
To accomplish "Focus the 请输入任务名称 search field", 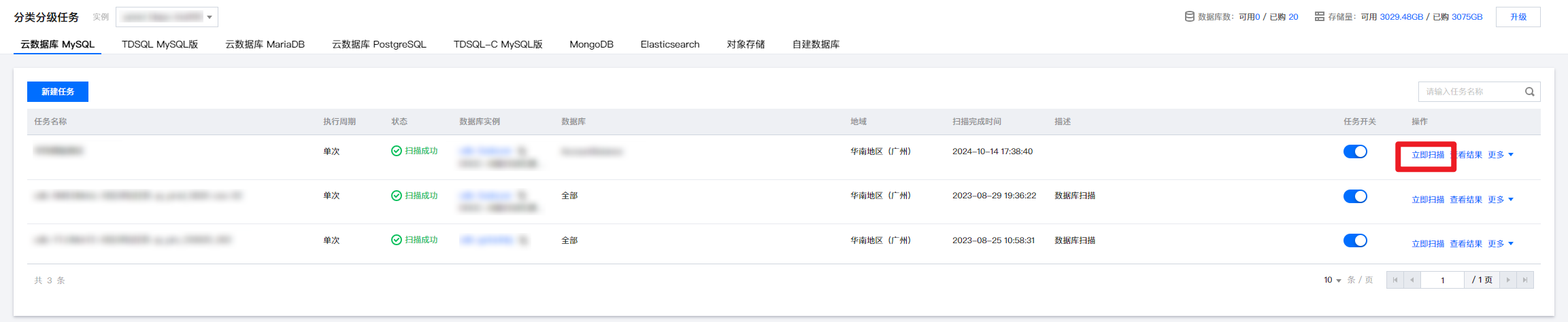I will click(1469, 92).
